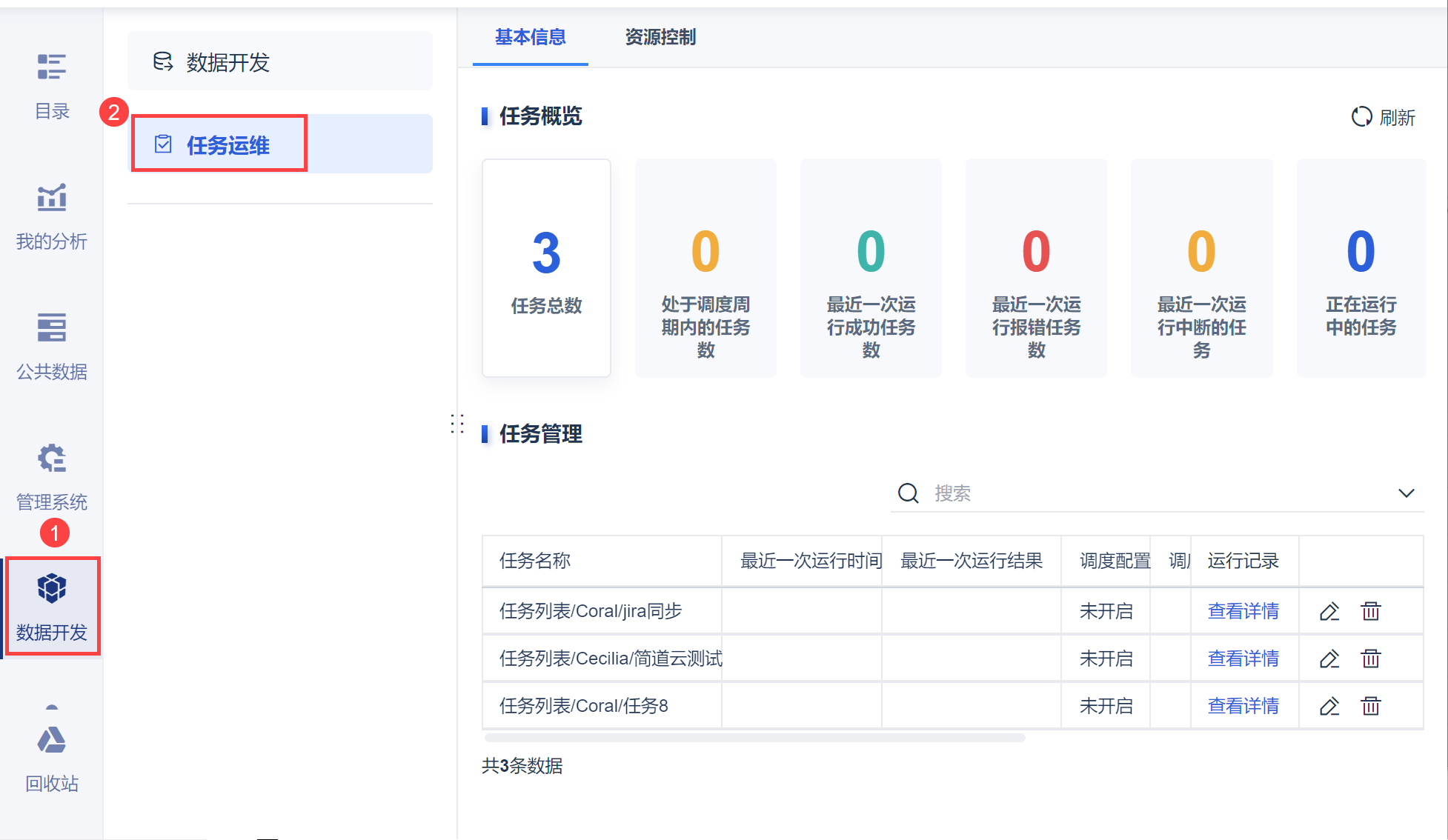This screenshot has height=840, width=1448.
Task: Open 我的分析 in the sidebar
Action: tap(51, 198)
